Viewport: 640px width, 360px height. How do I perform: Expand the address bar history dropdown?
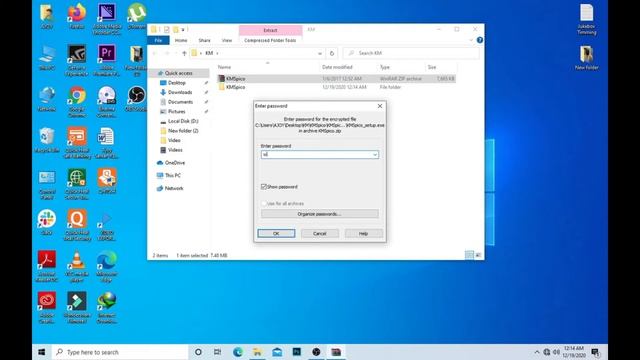pyautogui.click(x=320, y=53)
